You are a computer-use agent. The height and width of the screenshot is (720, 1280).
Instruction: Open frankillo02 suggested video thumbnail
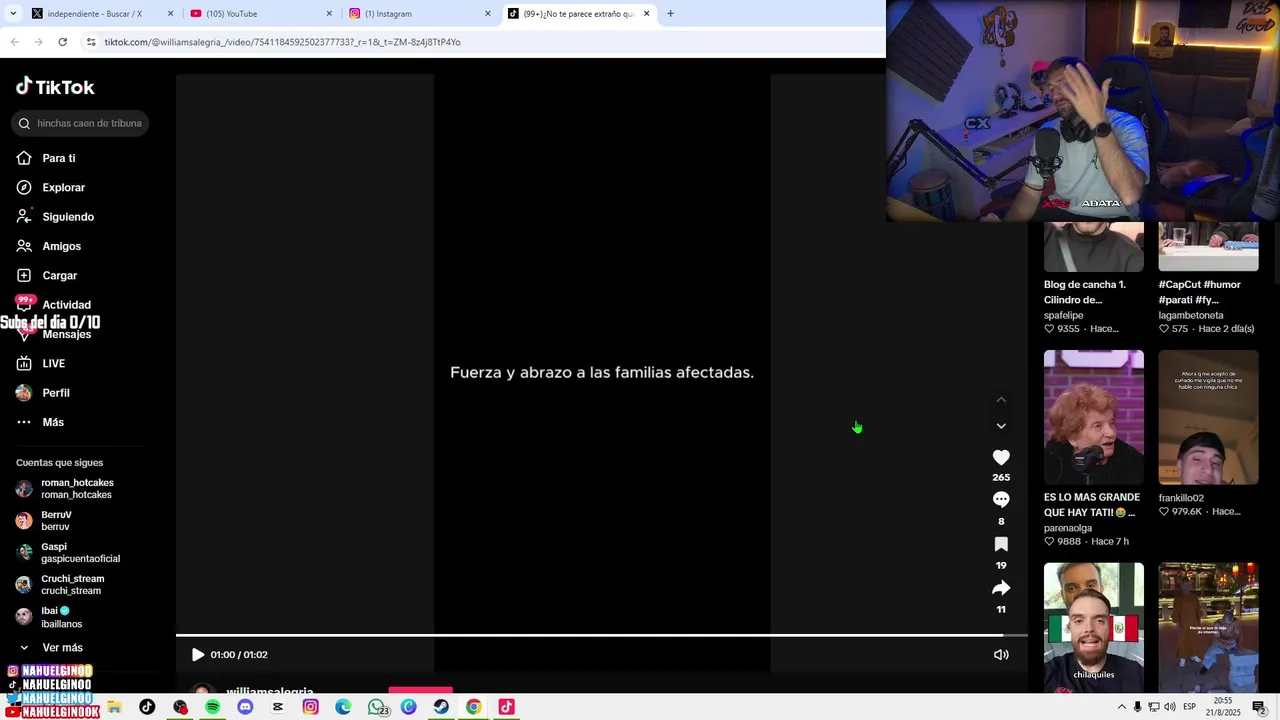click(1208, 417)
